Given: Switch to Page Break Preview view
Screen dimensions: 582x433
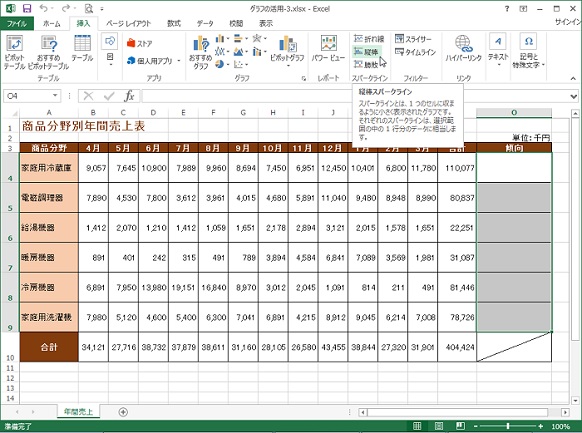Looking at the screenshot, I should 461,426.
